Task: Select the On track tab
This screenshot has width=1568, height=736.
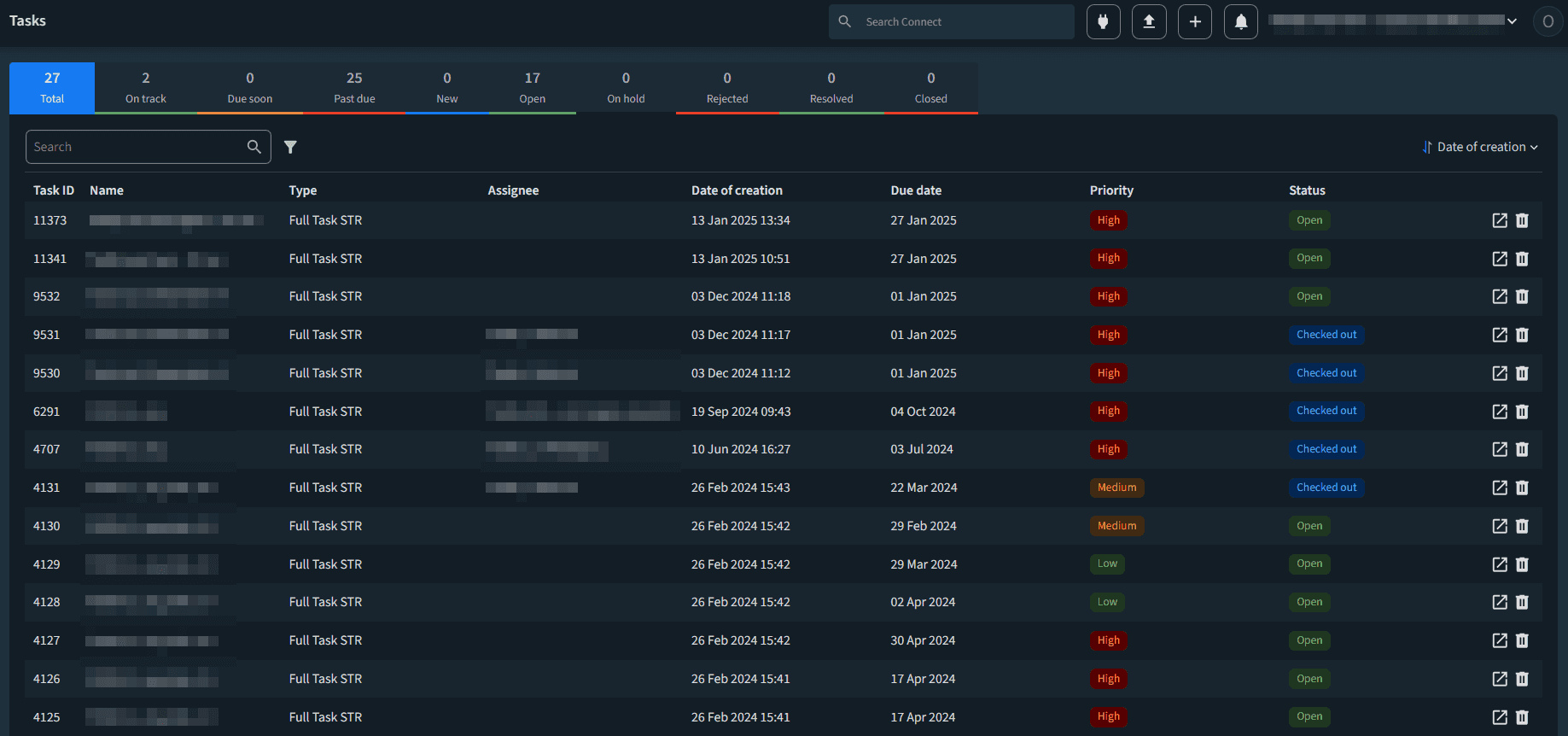Action: 146,88
